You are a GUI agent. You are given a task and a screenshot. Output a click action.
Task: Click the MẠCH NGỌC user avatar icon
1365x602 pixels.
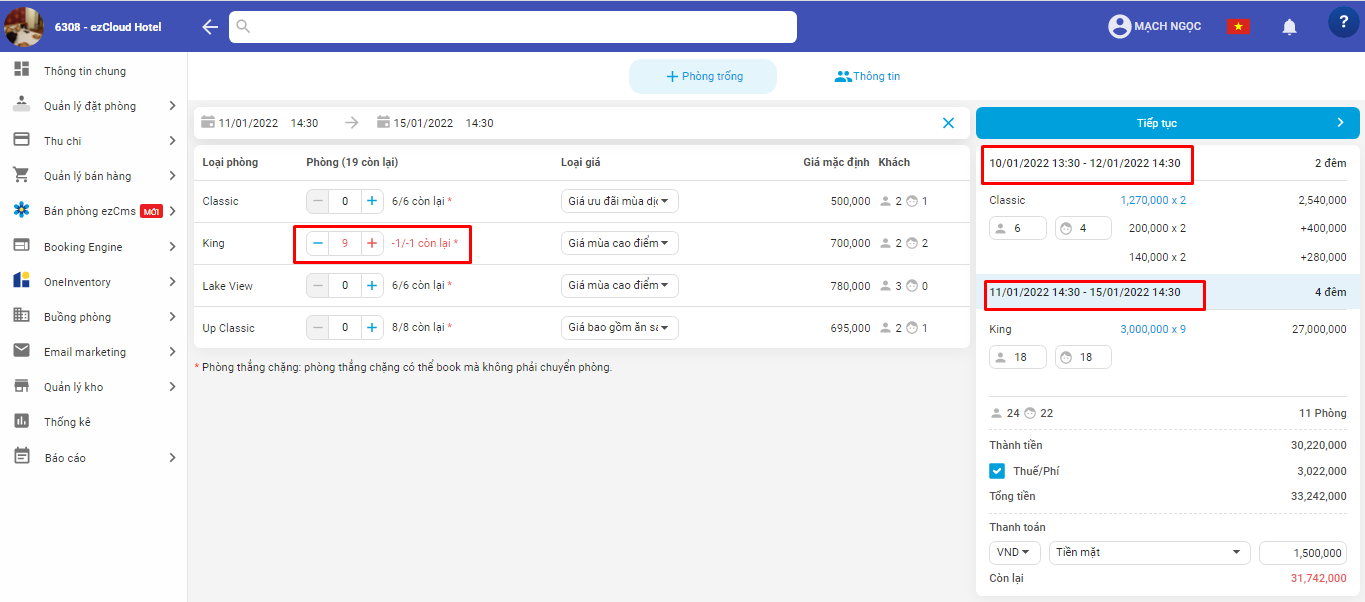(x=1119, y=27)
